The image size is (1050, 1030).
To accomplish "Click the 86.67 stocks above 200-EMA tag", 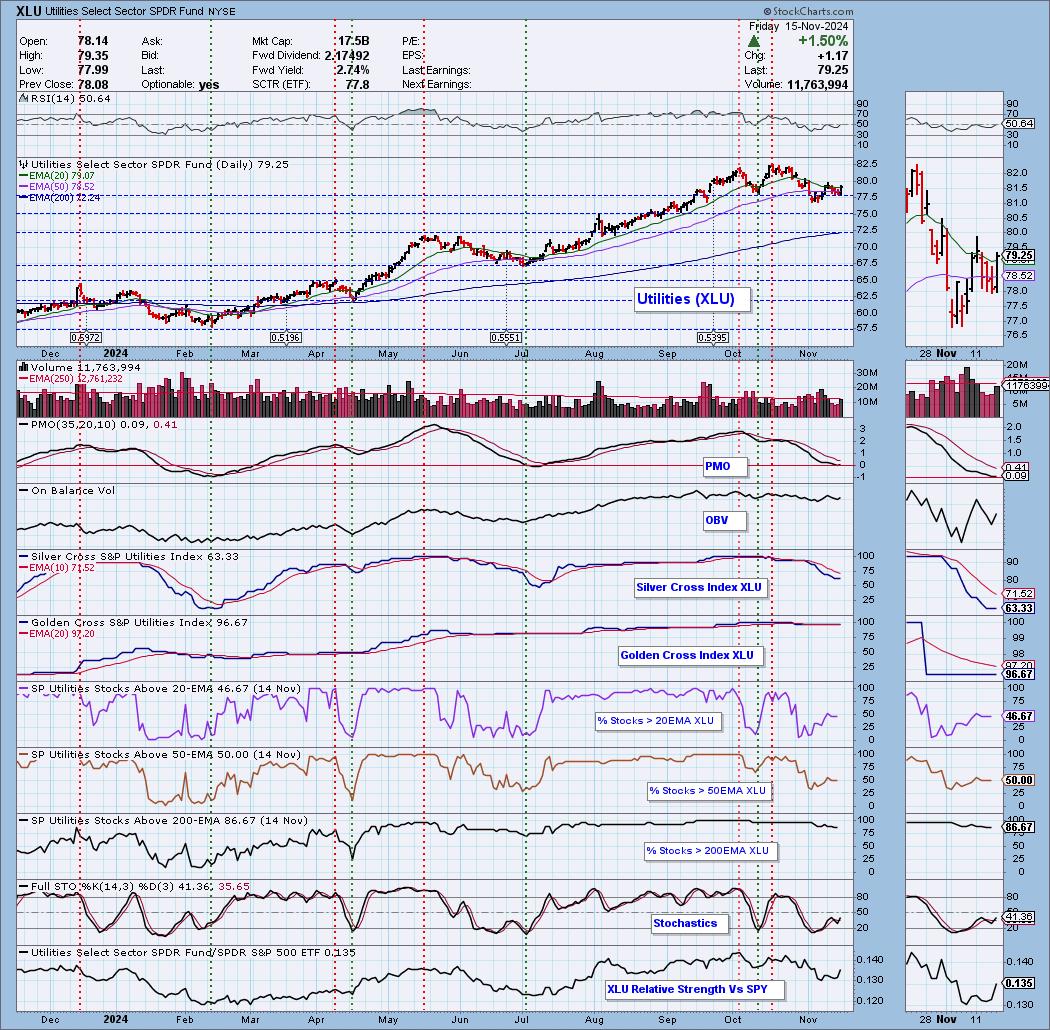I will 1019,827.
